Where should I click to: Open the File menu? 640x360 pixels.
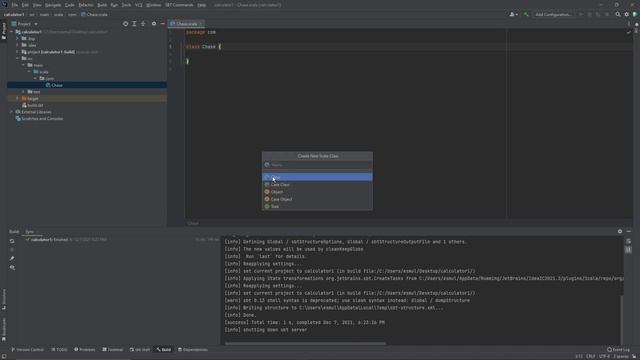point(15,5)
